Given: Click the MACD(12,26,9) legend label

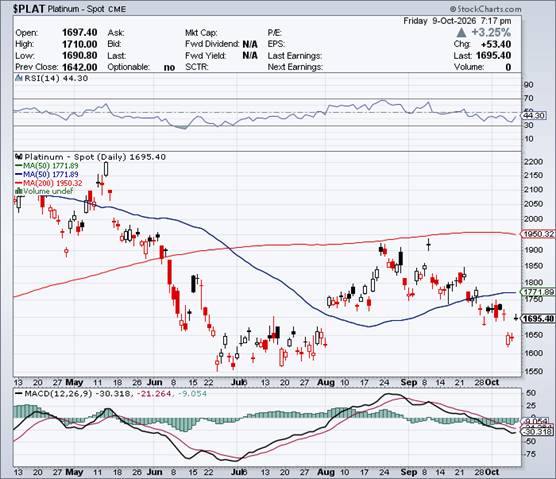Looking at the screenshot, I should pyautogui.click(x=59, y=394).
